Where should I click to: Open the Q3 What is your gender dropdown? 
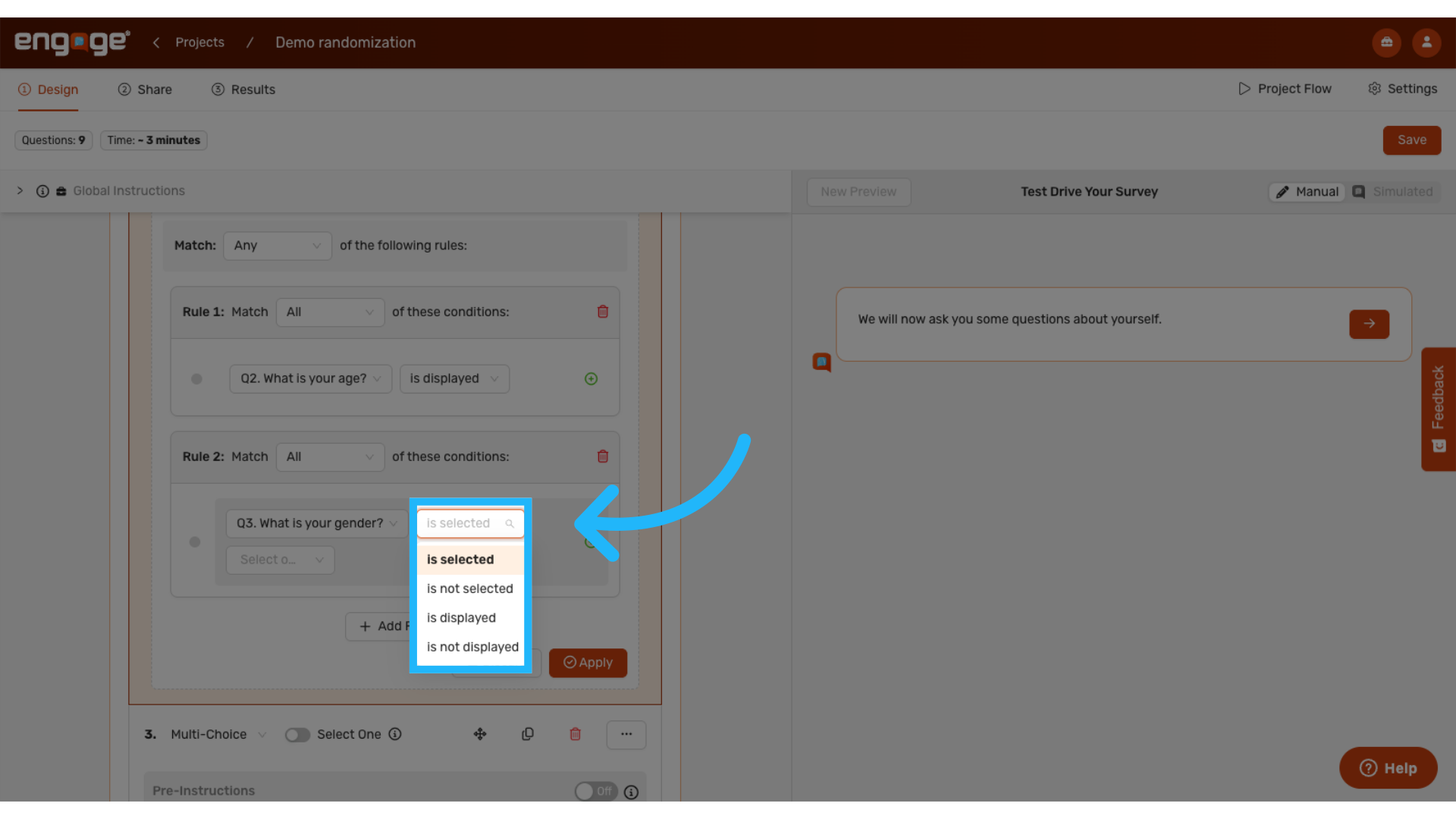point(316,523)
